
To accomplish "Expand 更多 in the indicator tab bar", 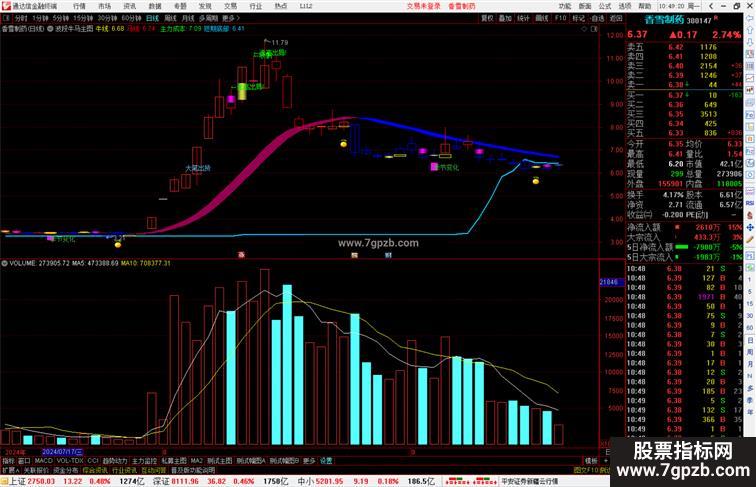I will click(309, 461).
